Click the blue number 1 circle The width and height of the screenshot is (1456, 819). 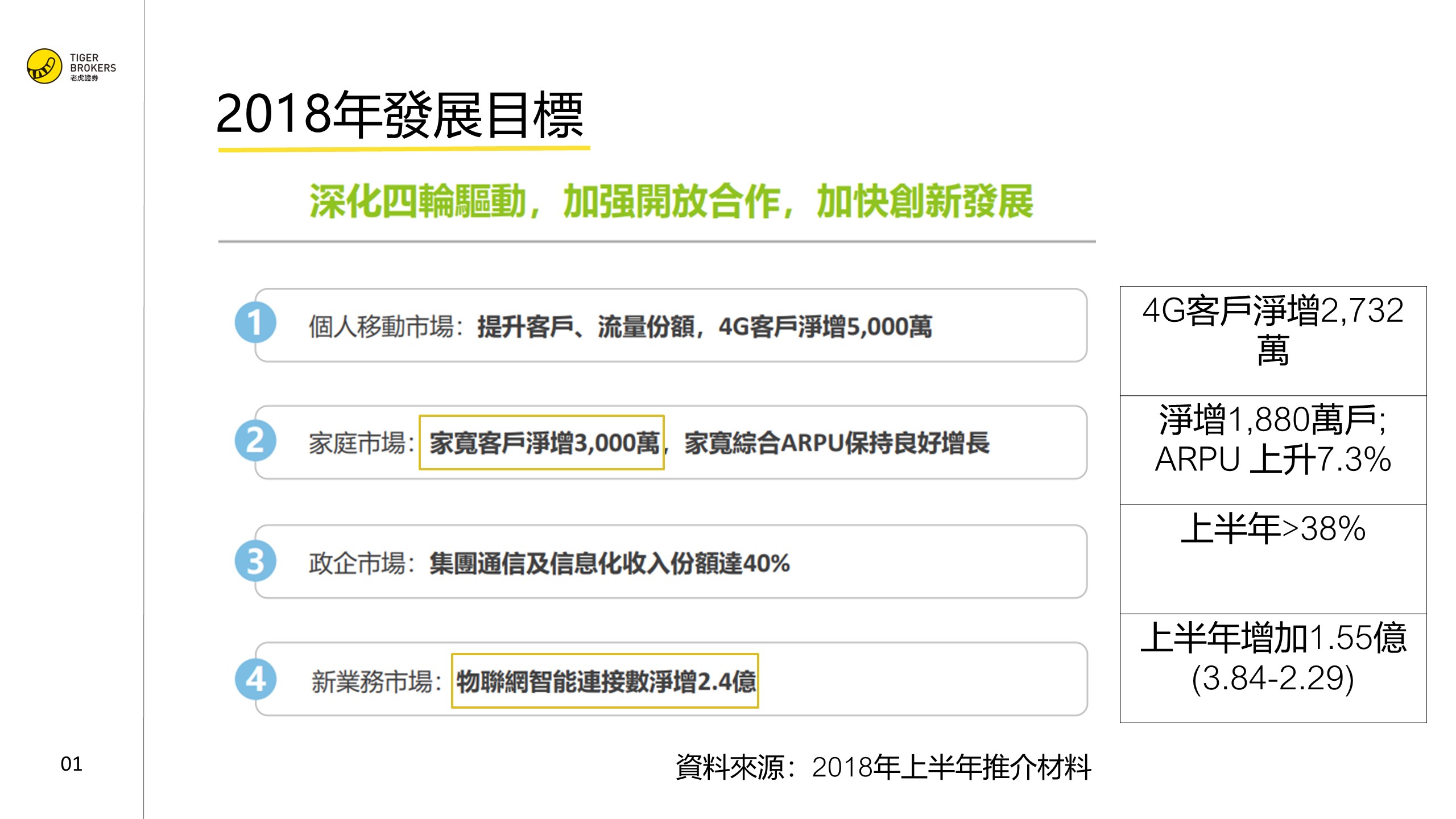coord(255,322)
